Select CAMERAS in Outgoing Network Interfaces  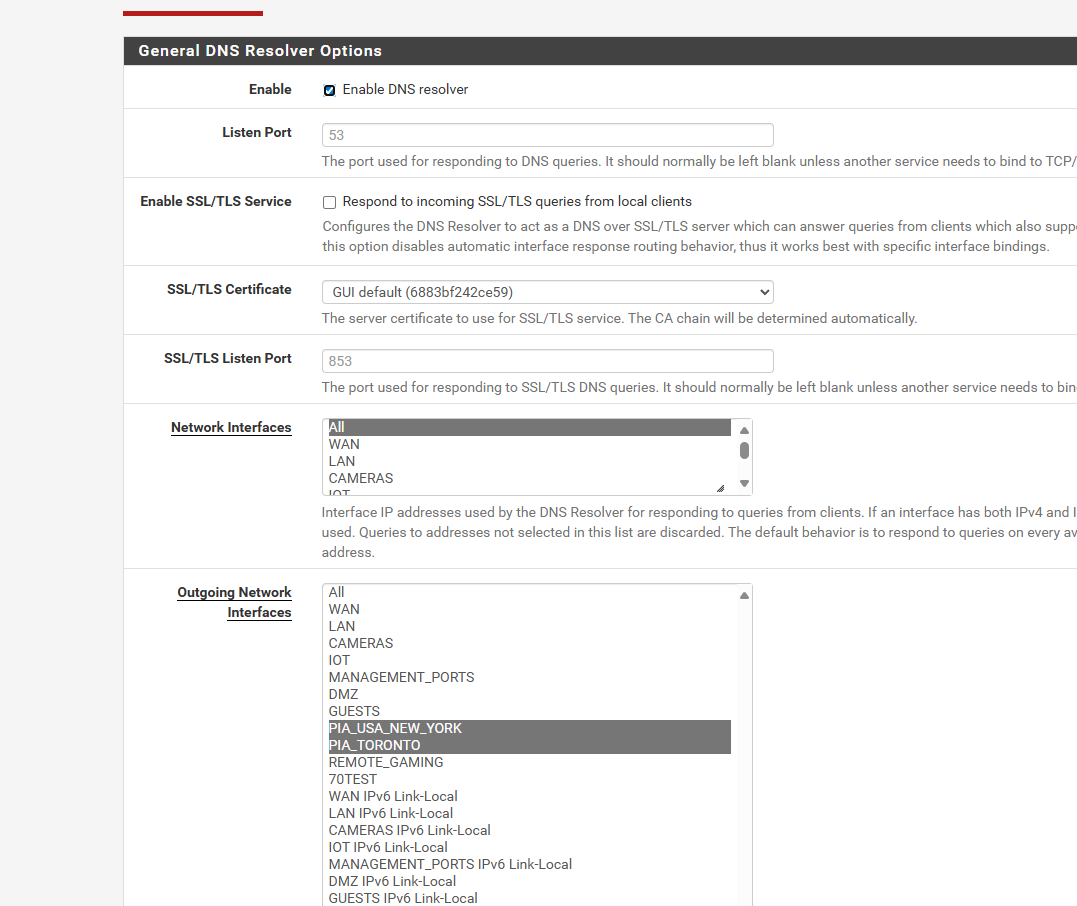[530, 644]
